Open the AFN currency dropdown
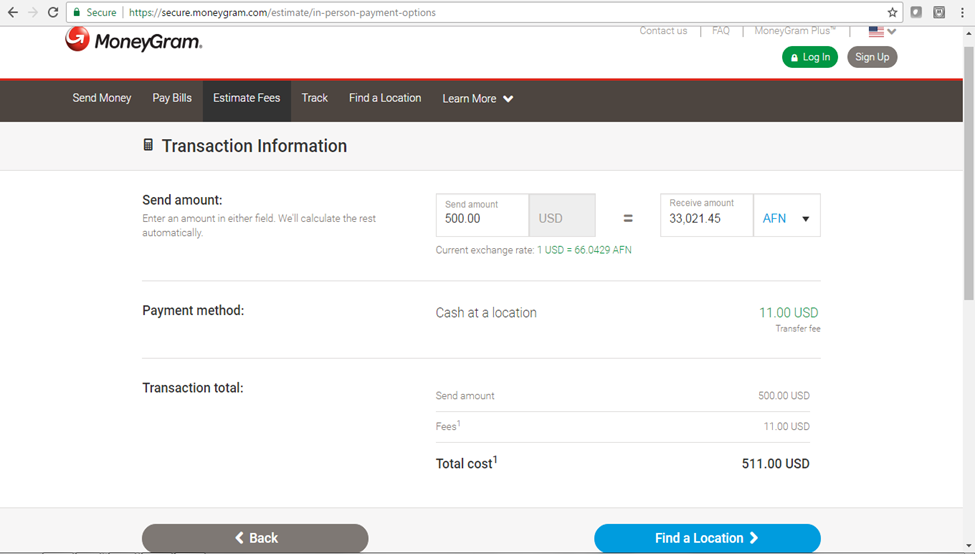 (x=787, y=218)
